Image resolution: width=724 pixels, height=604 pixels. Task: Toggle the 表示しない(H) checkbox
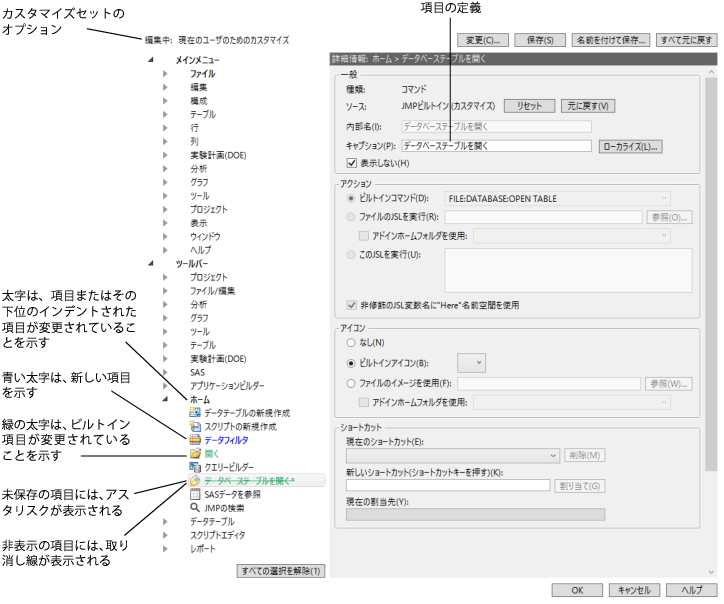click(351, 163)
